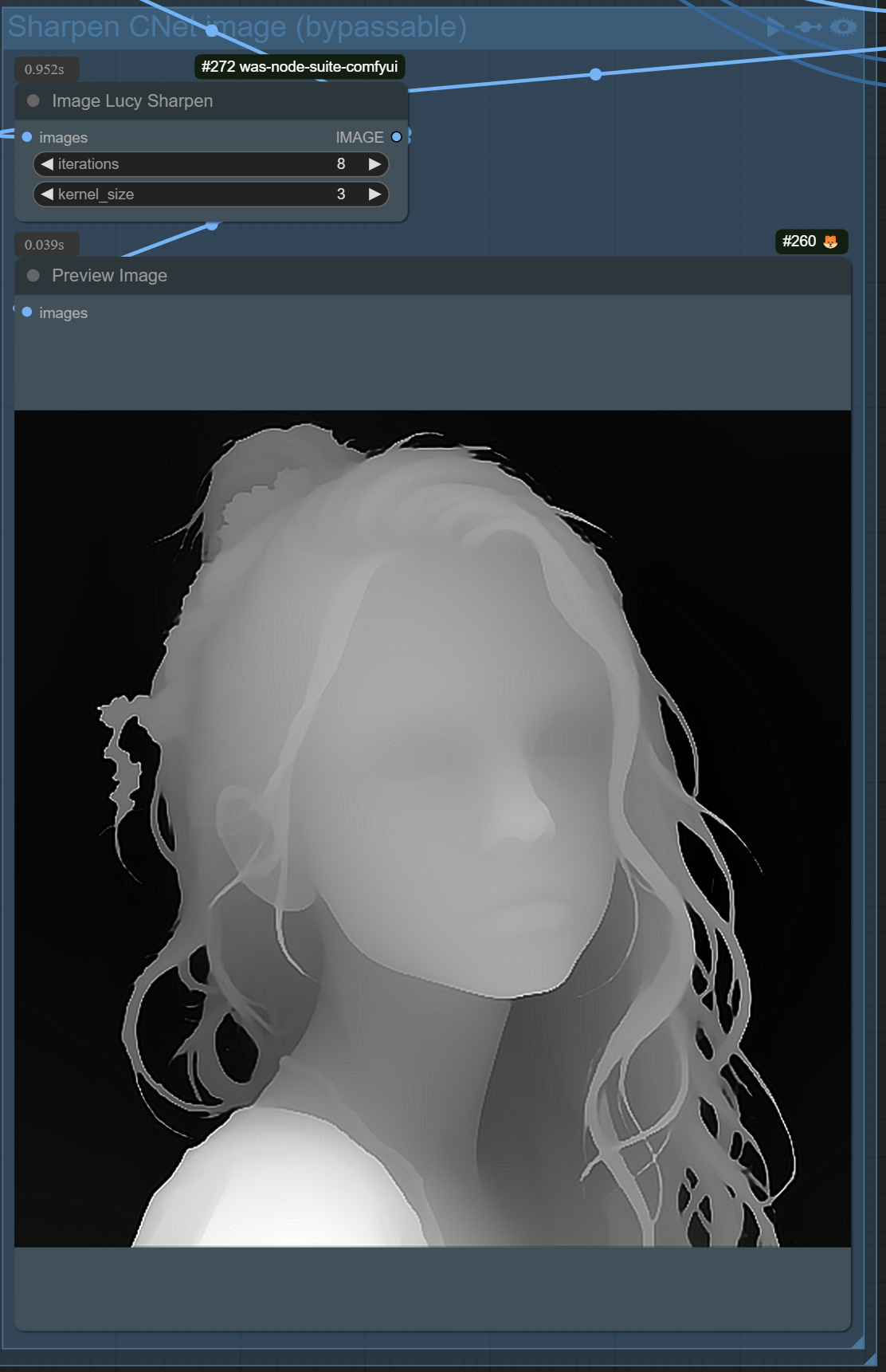The height and width of the screenshot is (1372, 886).
Task: Click the images input slot of Preview Image
Action: click(x=27, y=312)
